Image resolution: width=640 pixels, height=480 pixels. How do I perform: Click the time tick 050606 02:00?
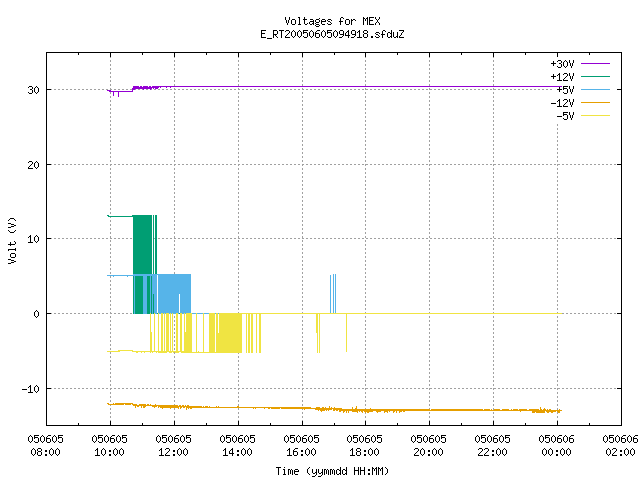(x=620, y=445)
